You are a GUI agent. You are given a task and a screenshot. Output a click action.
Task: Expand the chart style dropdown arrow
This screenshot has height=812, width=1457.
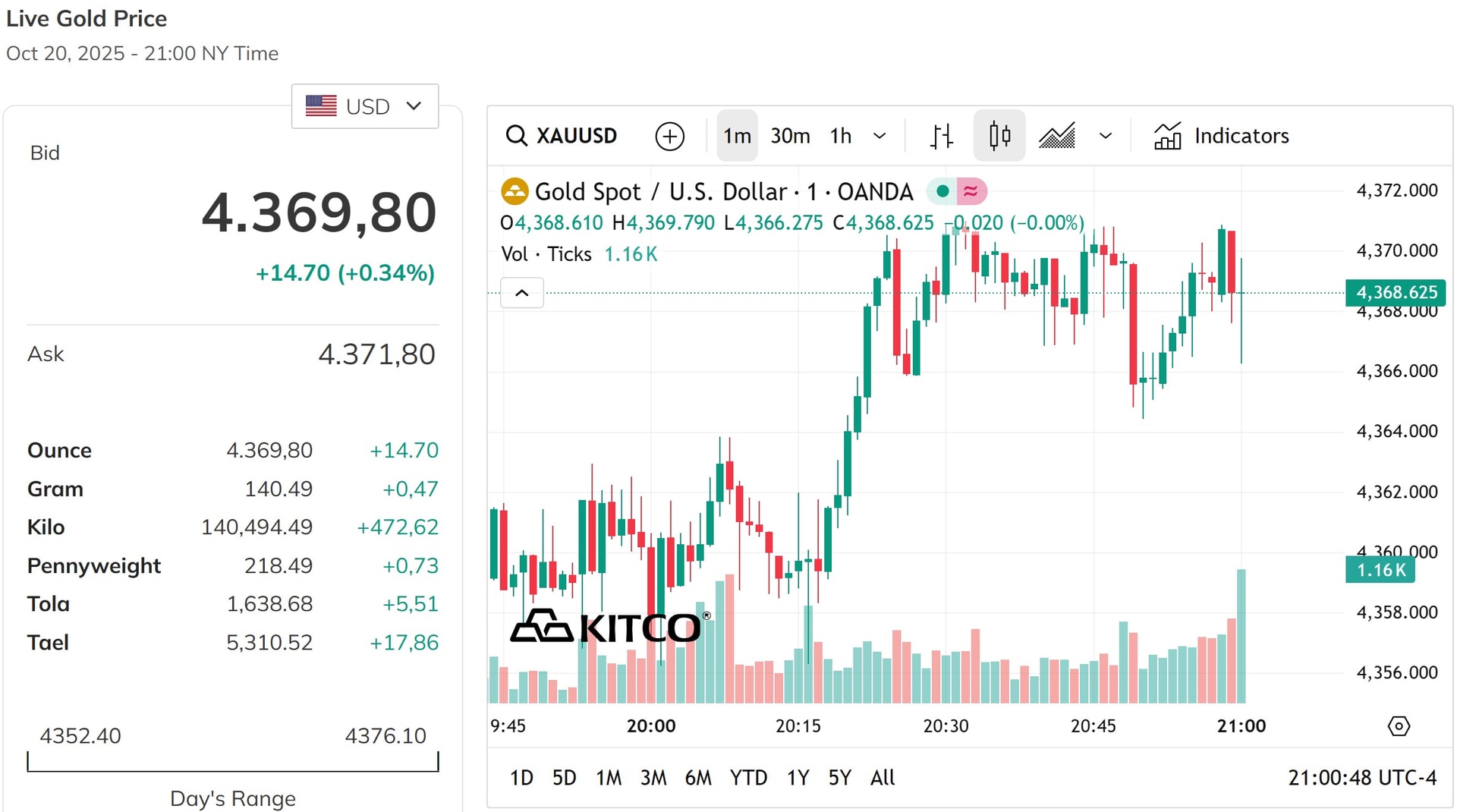click(1106, 136)
